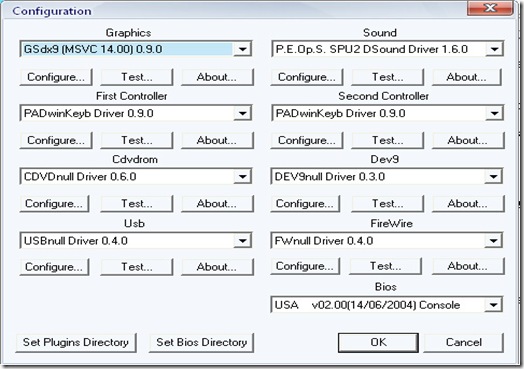
Task: Open About for the Cdvdrom plugin
Action: pyautogui.click(x=217, y=204)
